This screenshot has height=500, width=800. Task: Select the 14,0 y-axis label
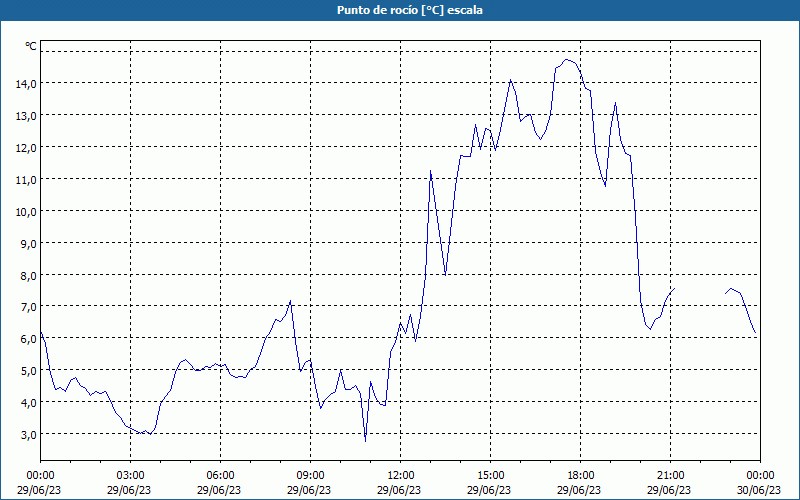26,84
